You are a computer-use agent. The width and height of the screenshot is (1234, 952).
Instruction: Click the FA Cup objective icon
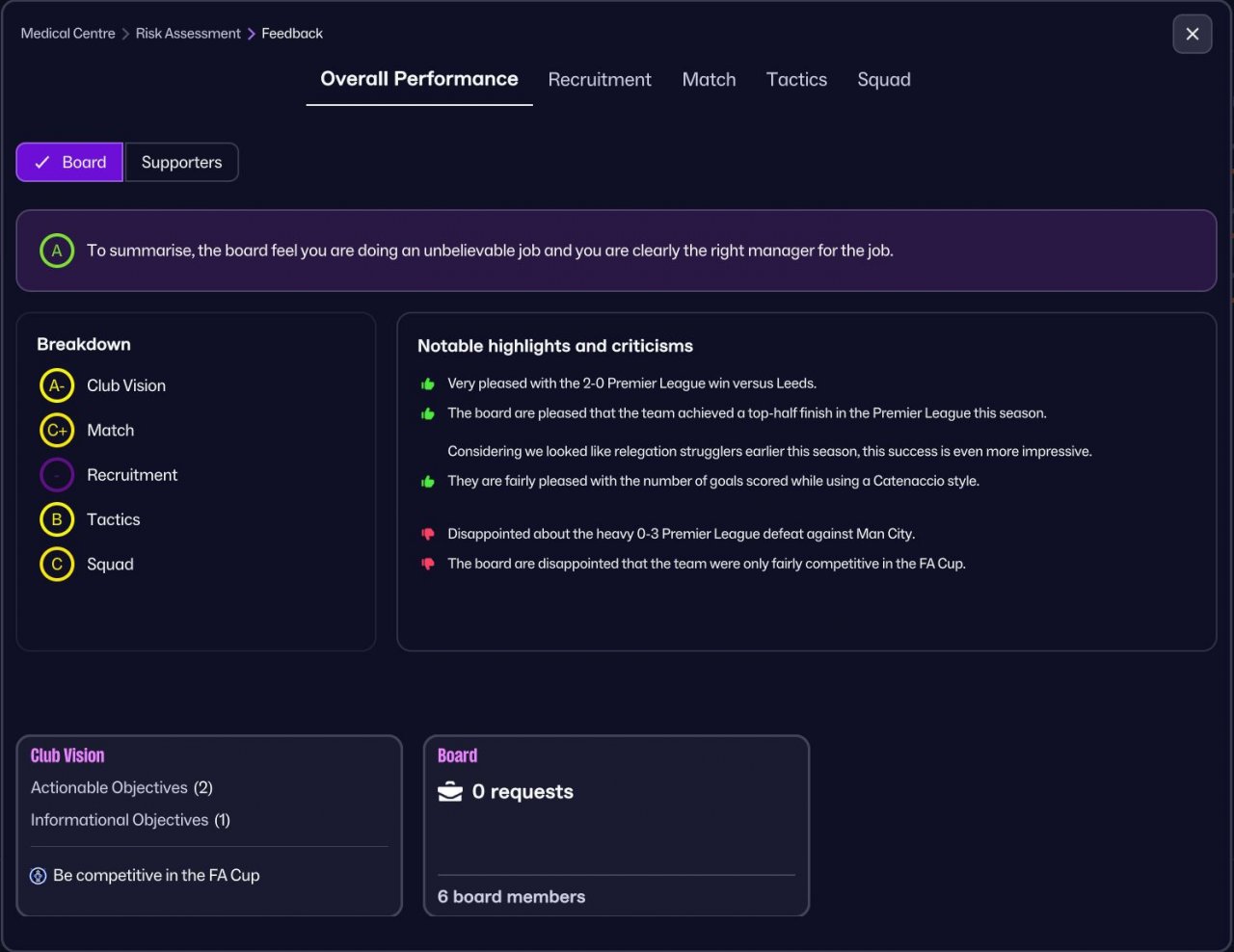click(39, 876)
